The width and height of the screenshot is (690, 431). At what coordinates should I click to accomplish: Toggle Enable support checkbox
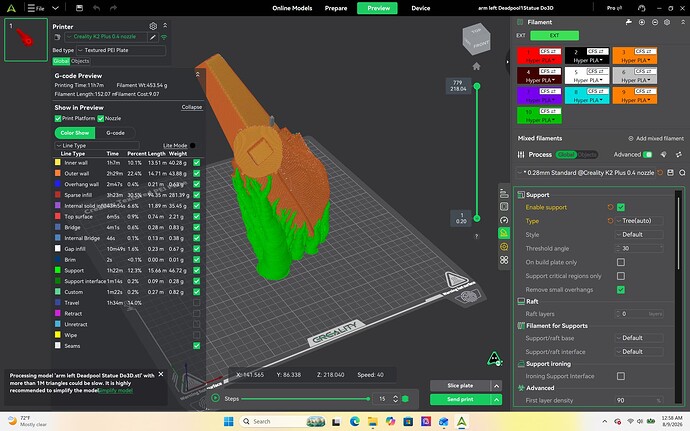620,207
